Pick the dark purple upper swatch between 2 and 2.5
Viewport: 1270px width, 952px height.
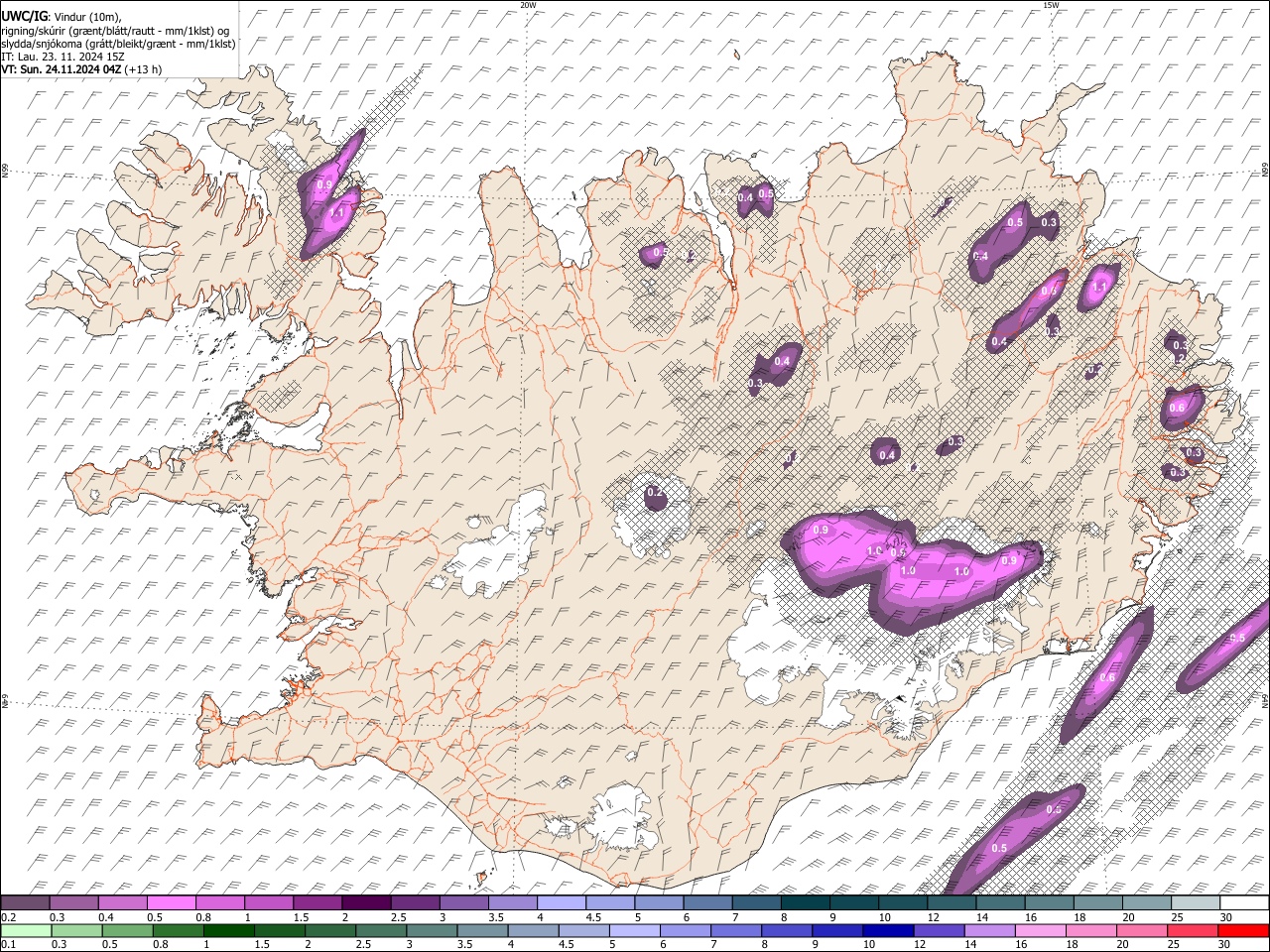click(x=366, y=902)
